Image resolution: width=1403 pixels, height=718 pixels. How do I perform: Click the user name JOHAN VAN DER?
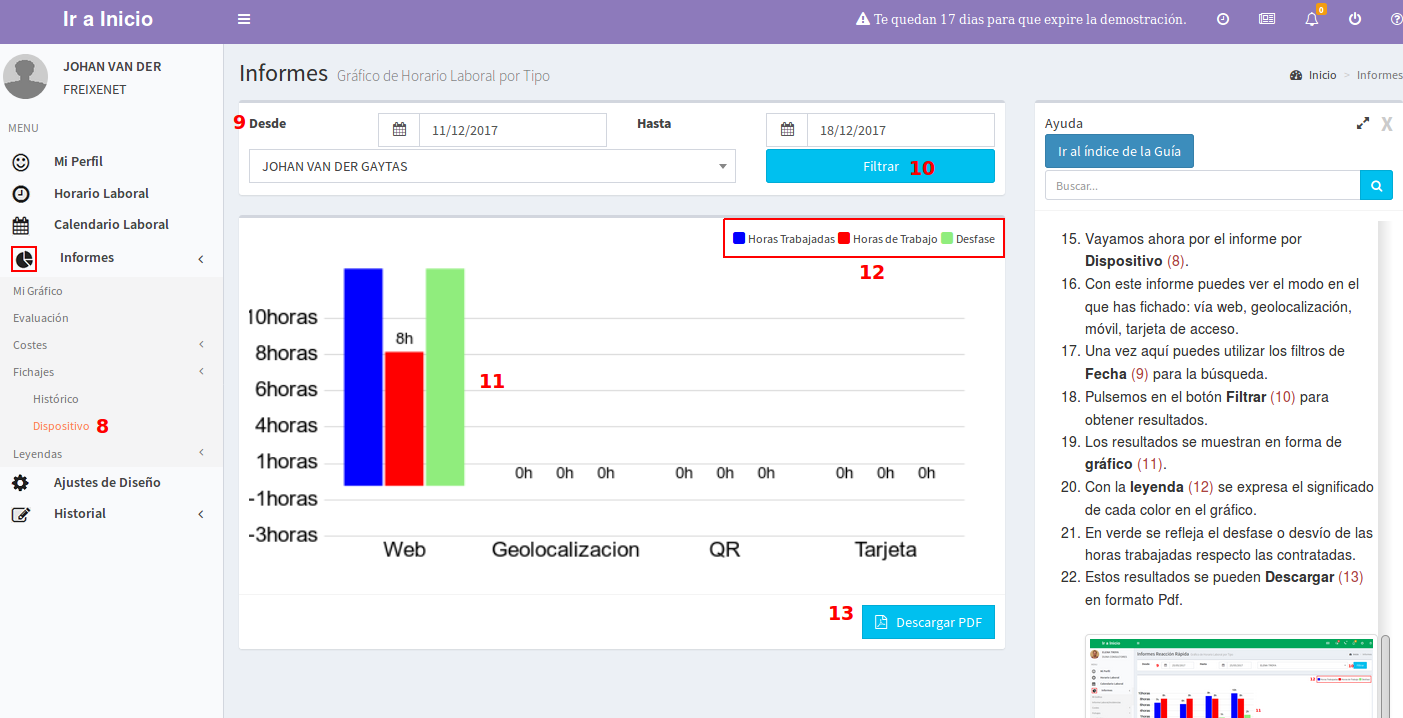click(x=112, y=67)
